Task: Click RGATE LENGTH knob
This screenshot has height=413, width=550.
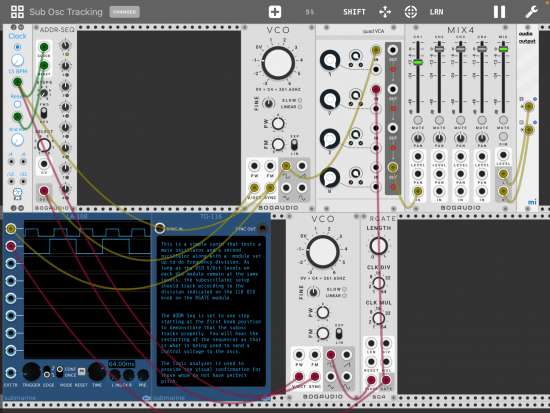Action: click(x=378, y=246)
